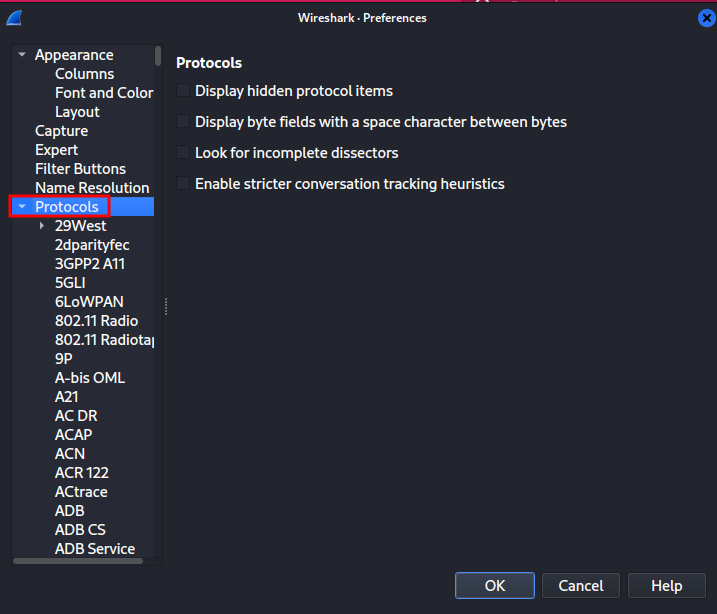717x614 pixels.
Task: Select the ADB protocol row
Action: click(x=70, y=511)
